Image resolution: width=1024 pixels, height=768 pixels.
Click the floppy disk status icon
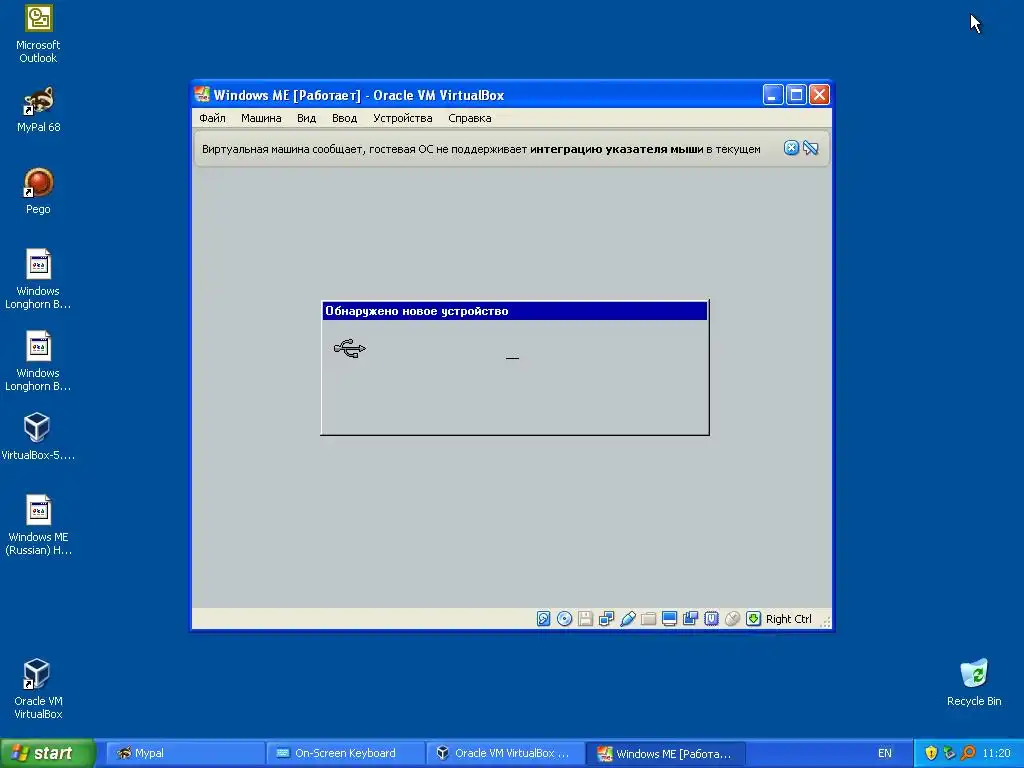586,618
